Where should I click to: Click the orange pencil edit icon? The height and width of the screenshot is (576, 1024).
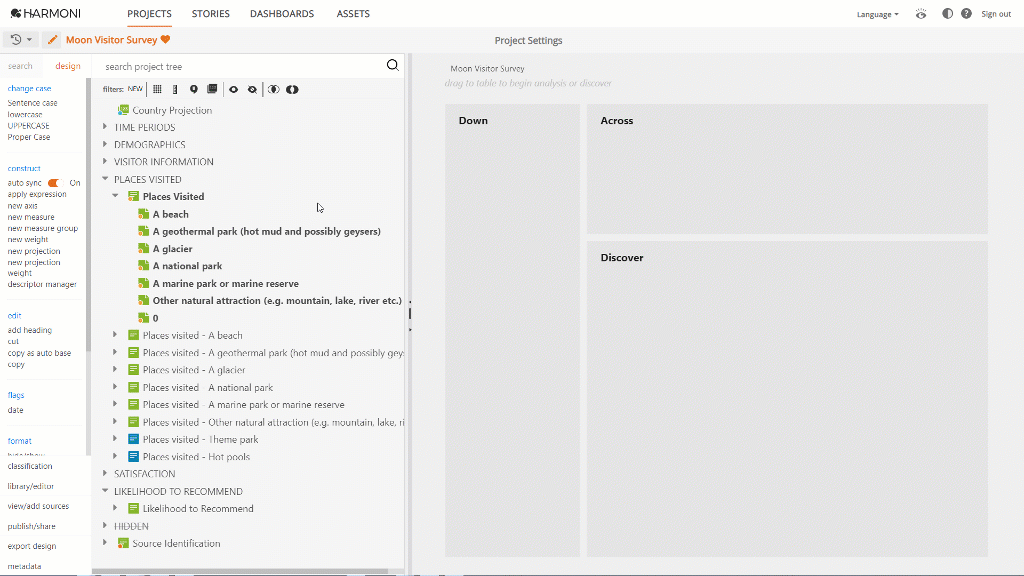tap(52, 40)
